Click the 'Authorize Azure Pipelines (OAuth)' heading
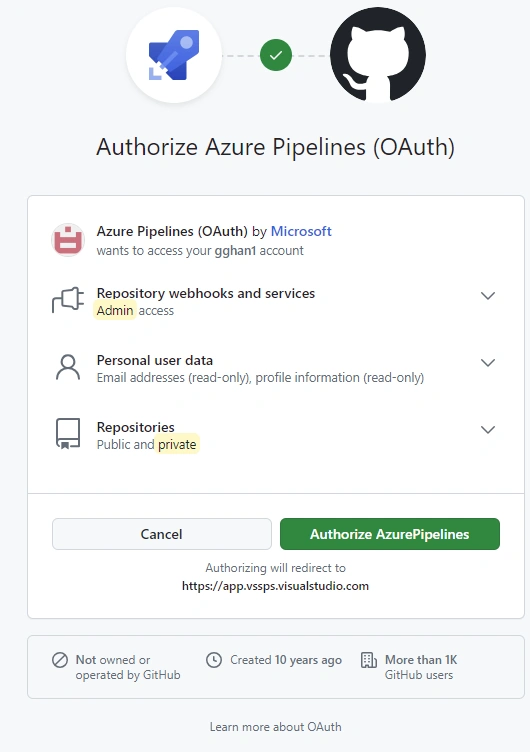The width and height of the screenshot is (530, 752). click(275, 147)
